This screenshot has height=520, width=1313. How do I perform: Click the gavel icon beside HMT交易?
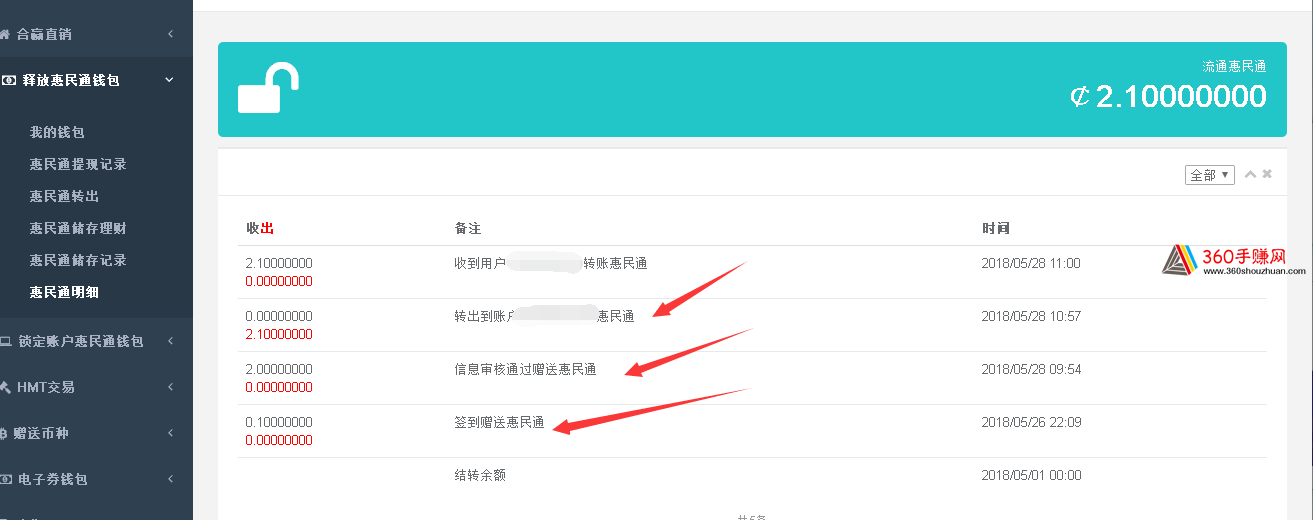(x=5, y=387)
